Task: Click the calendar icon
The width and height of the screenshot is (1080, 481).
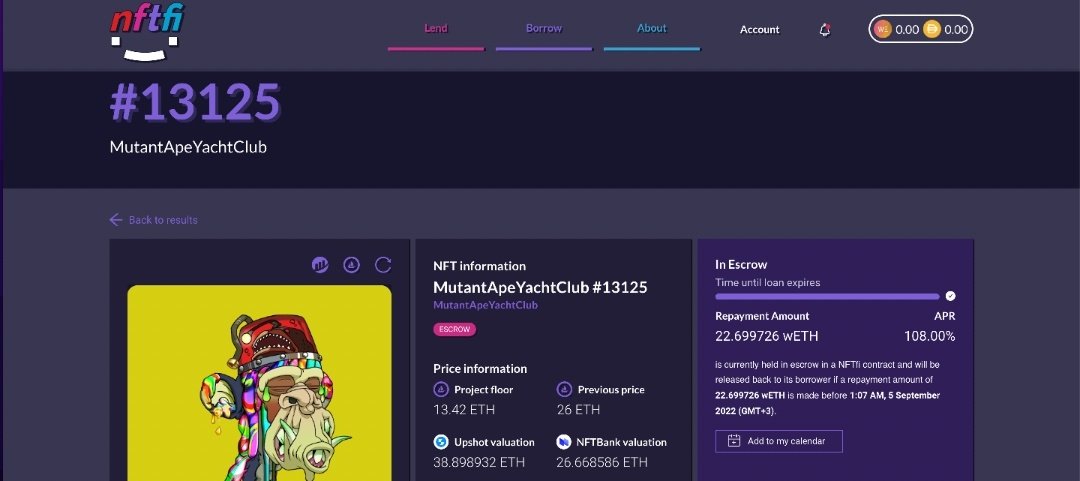Action: pyautogui.click(x=734, y=441)
